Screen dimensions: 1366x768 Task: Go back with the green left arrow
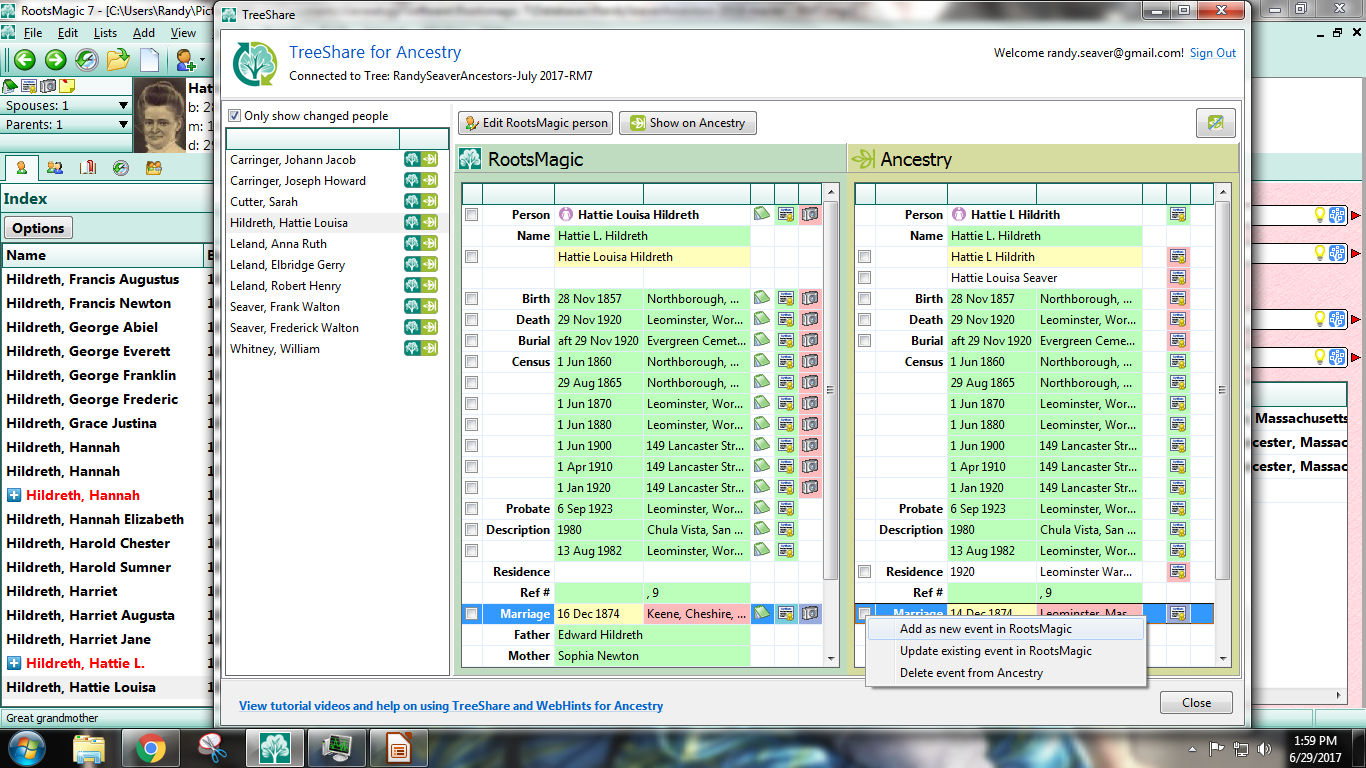coord(24,60)
